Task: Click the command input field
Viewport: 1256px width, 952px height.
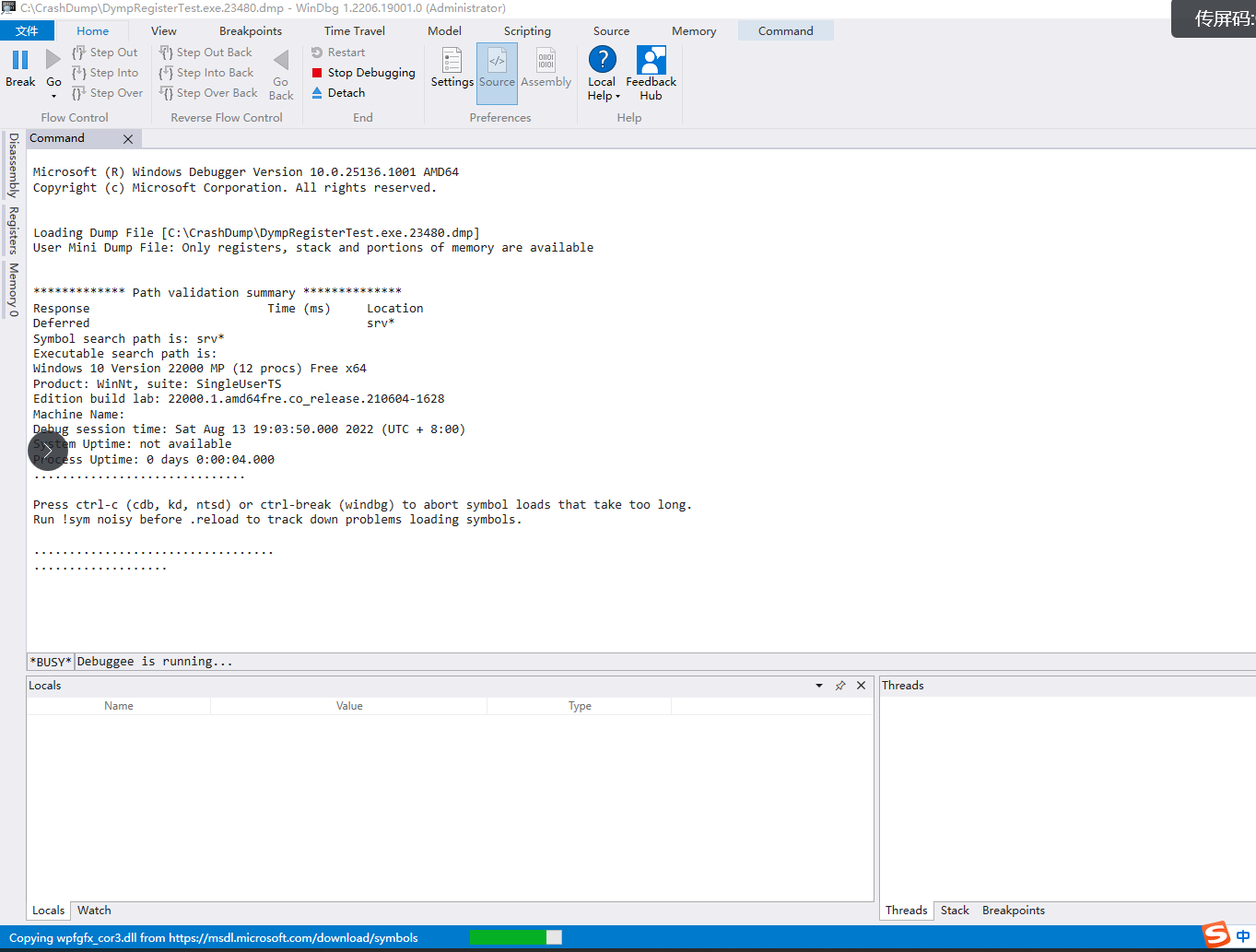Action: (663, 662)
